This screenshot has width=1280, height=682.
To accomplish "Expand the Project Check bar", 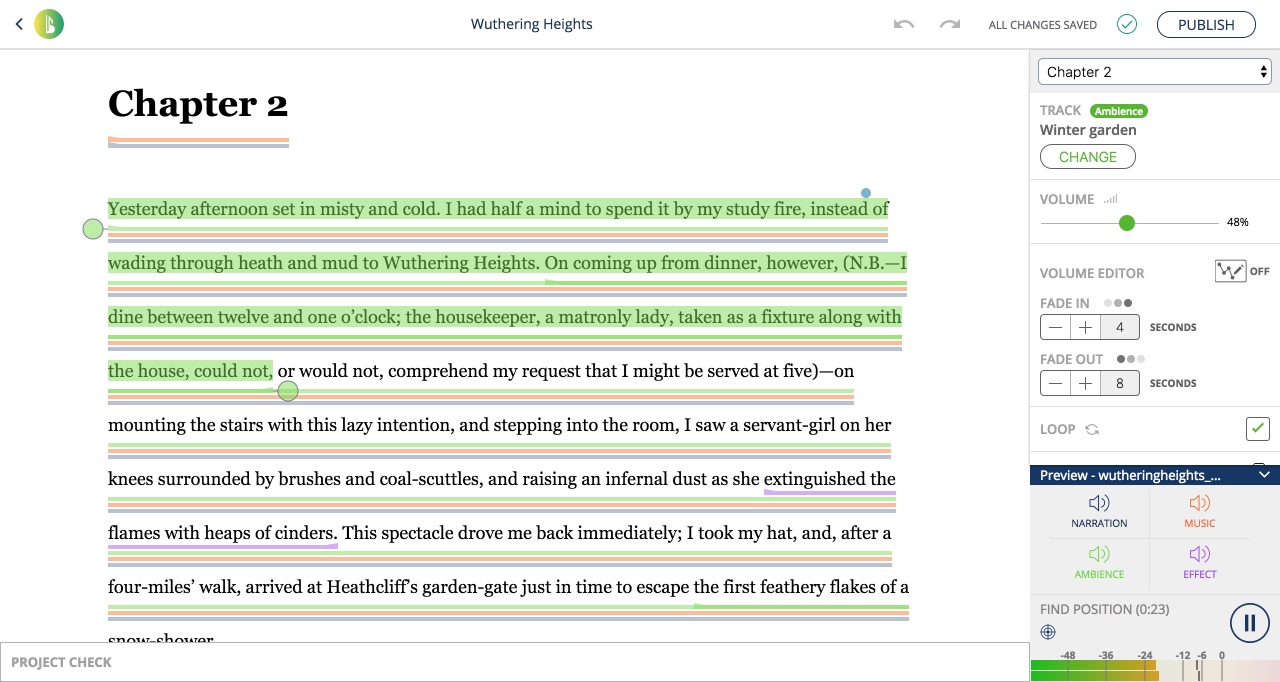I will point(514,662).
